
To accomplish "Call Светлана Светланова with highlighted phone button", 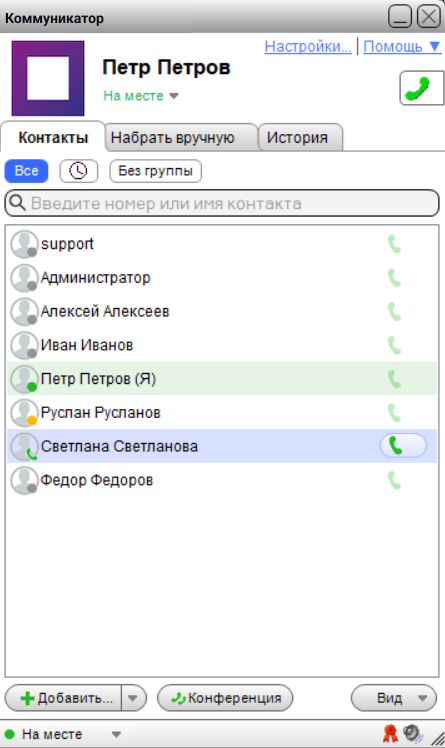I will click(x=403, y=446).
